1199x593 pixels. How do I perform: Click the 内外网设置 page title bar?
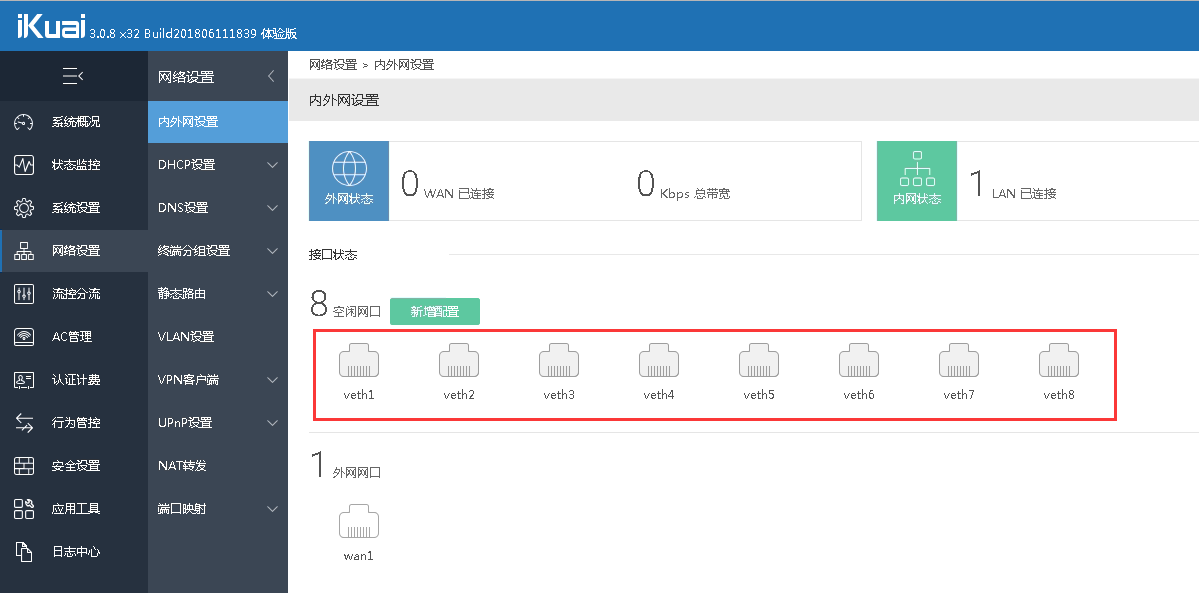click(743, 100)
